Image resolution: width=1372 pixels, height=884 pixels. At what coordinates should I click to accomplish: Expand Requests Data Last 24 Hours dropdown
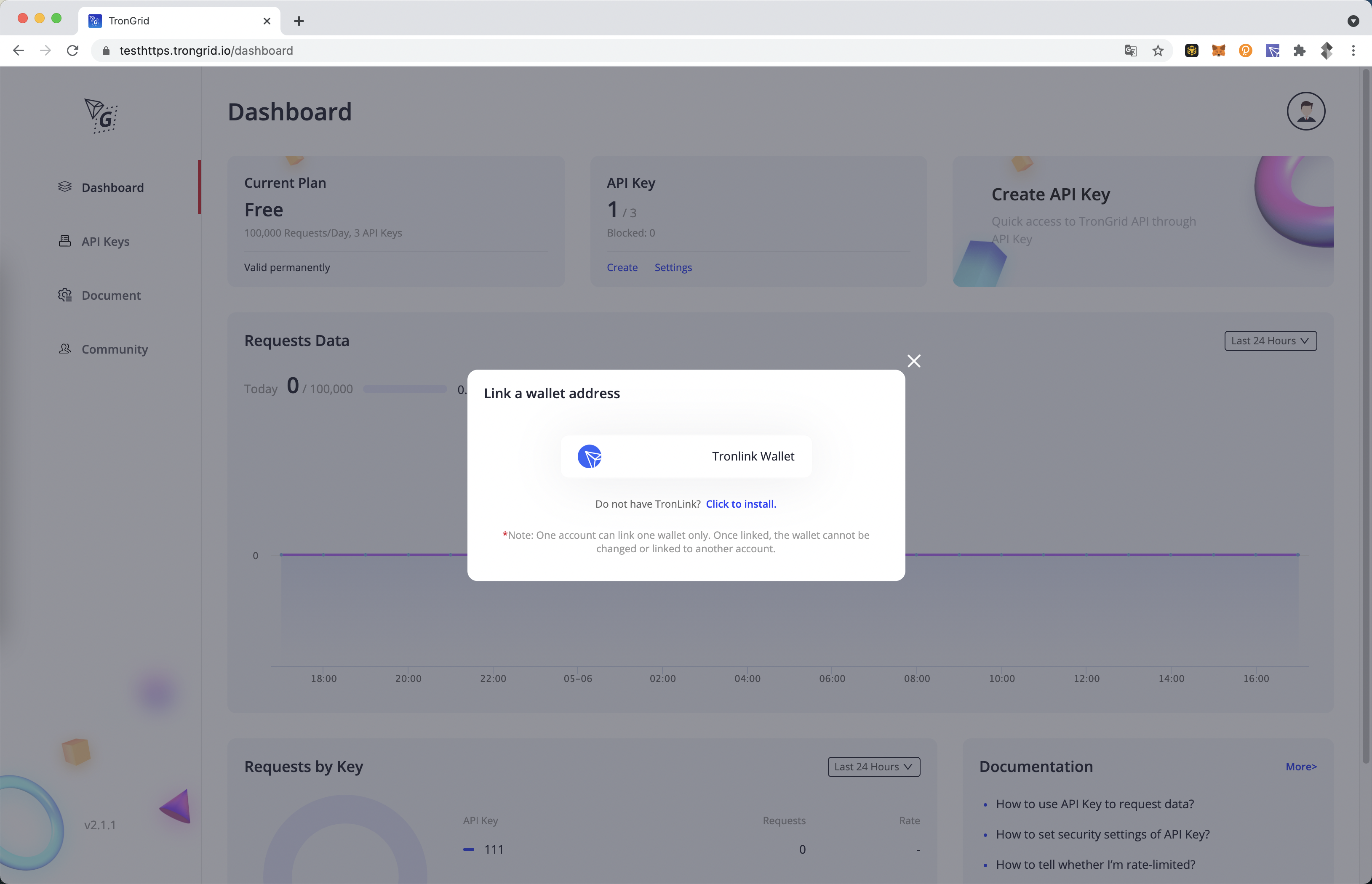pyautogui.click(x=1270, y=341)
